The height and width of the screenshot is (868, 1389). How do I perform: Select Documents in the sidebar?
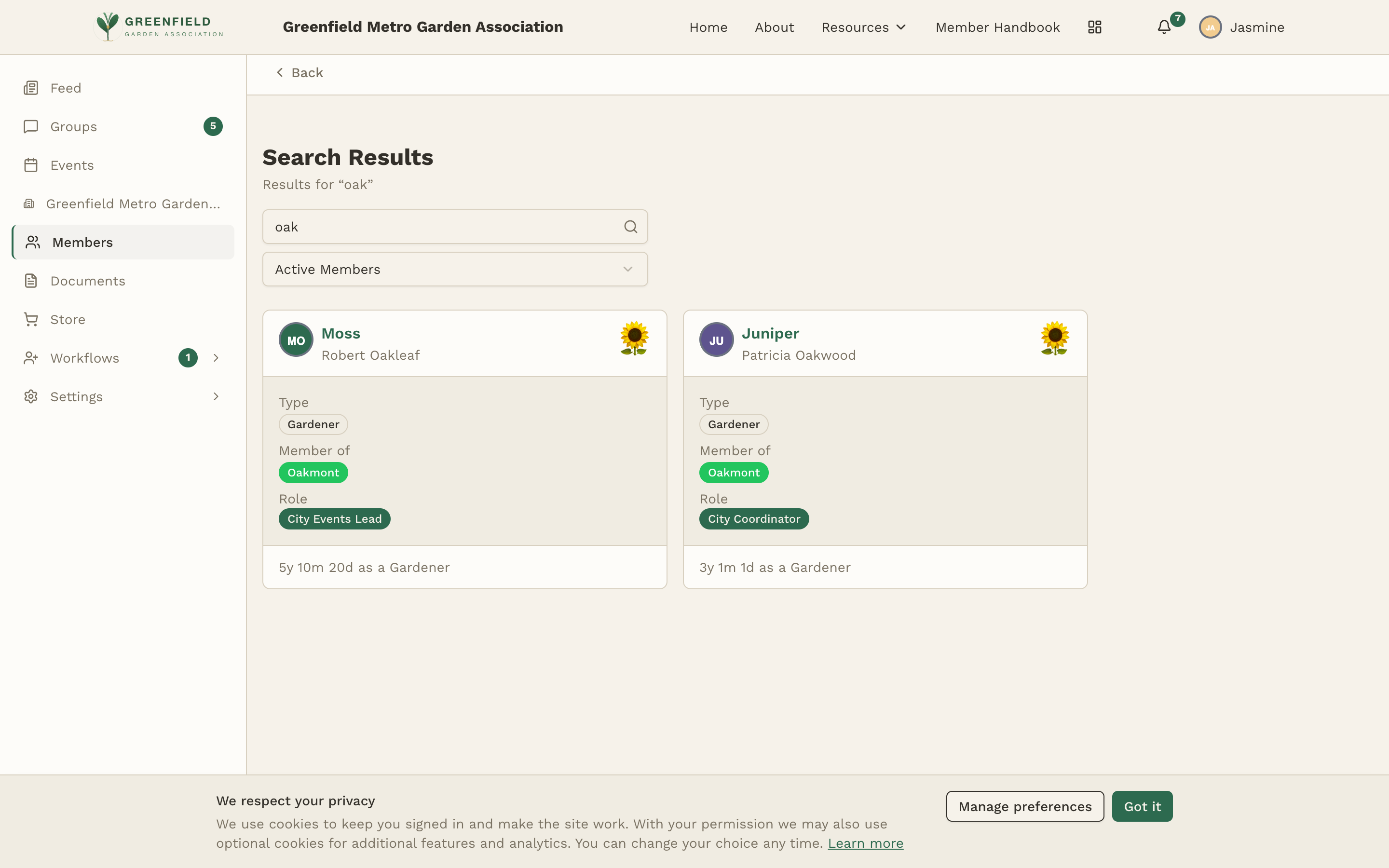[123, 281]
